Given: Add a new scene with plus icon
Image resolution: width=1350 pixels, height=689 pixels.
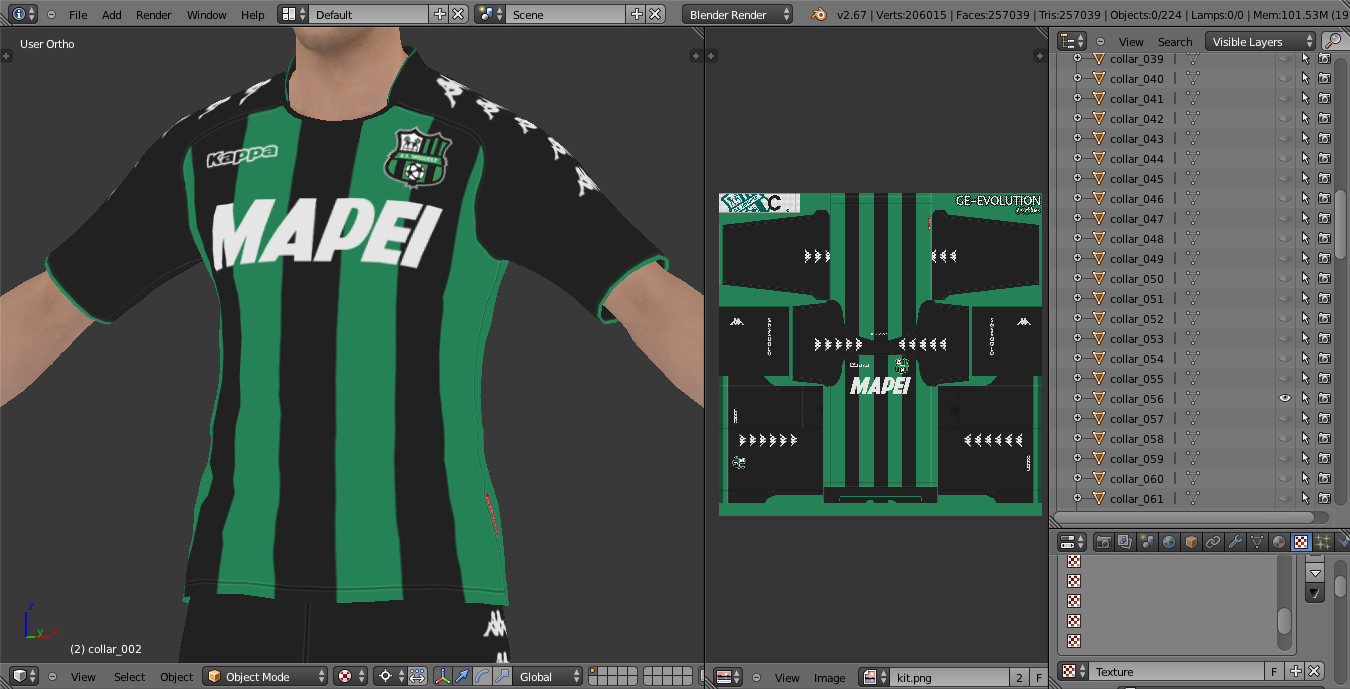Looking at the screenshot, I should pyautogui.click(x=637, y=14).
